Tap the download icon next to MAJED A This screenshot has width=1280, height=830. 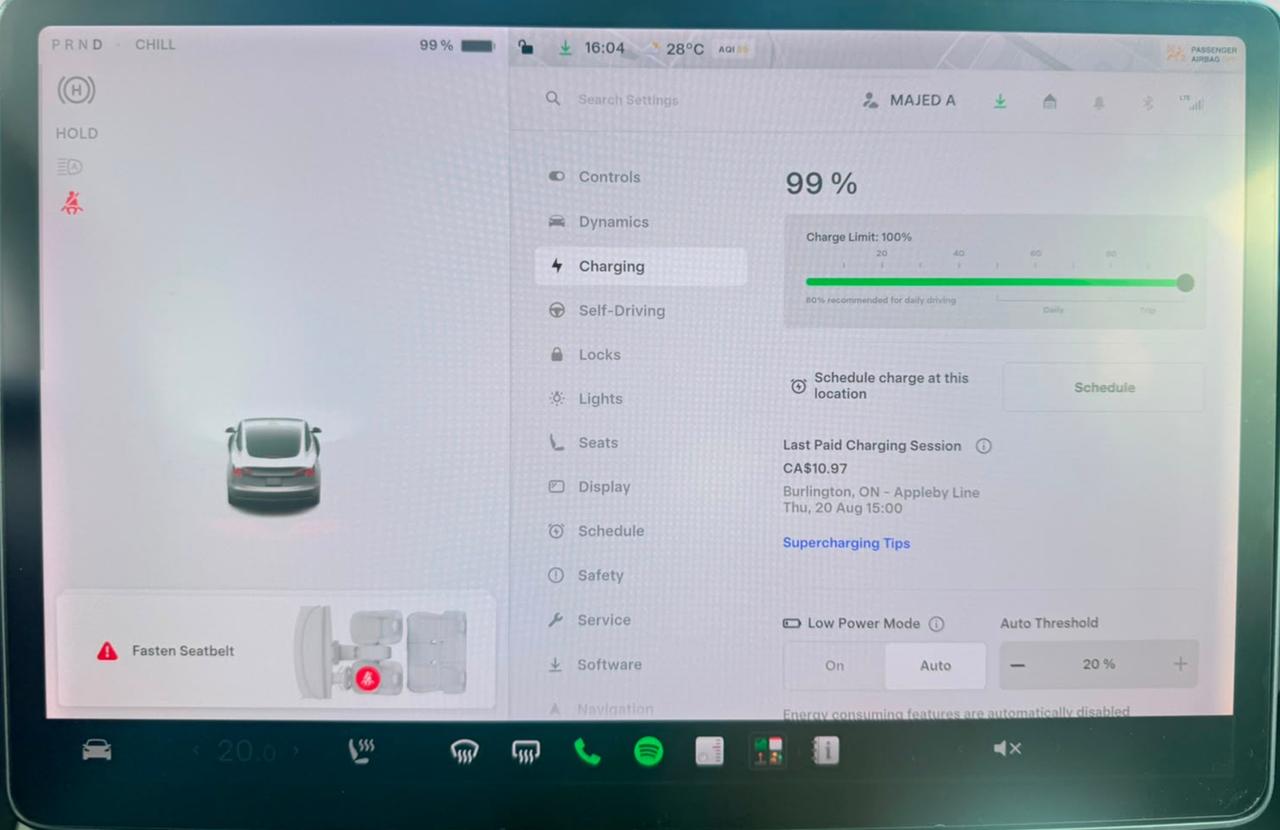tap(999, 101)
